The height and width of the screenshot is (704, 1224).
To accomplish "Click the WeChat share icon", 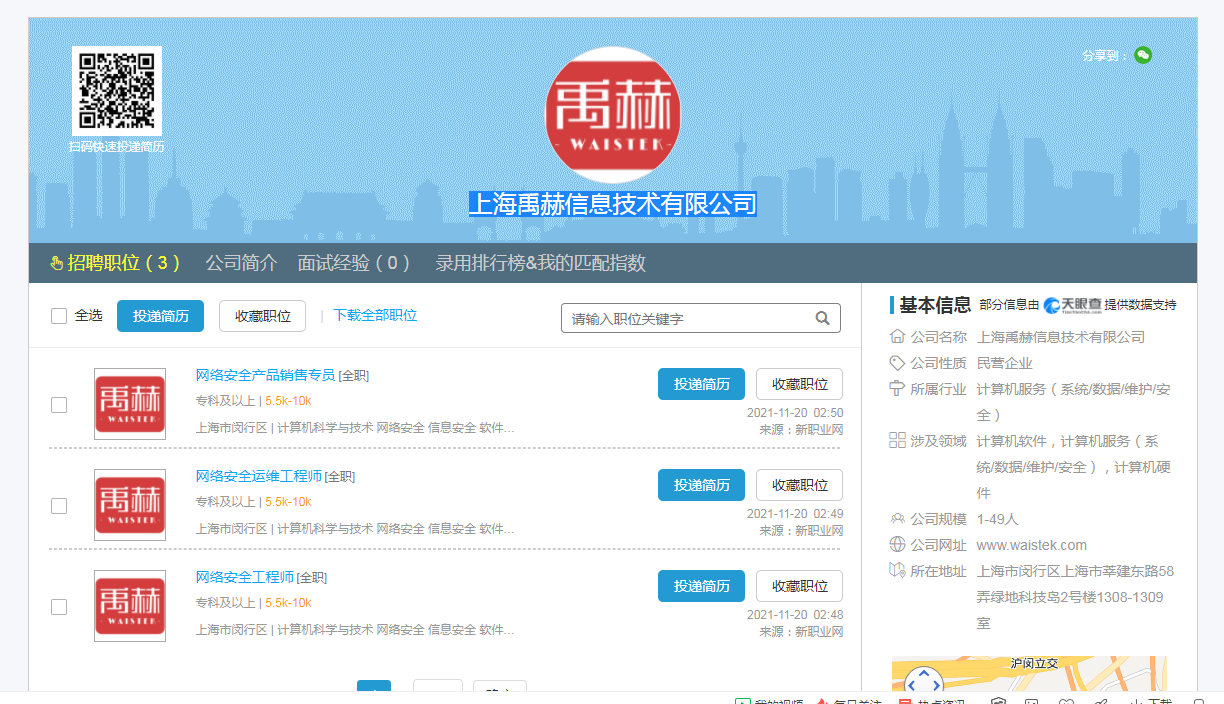I will click(x=1143, y=55).
